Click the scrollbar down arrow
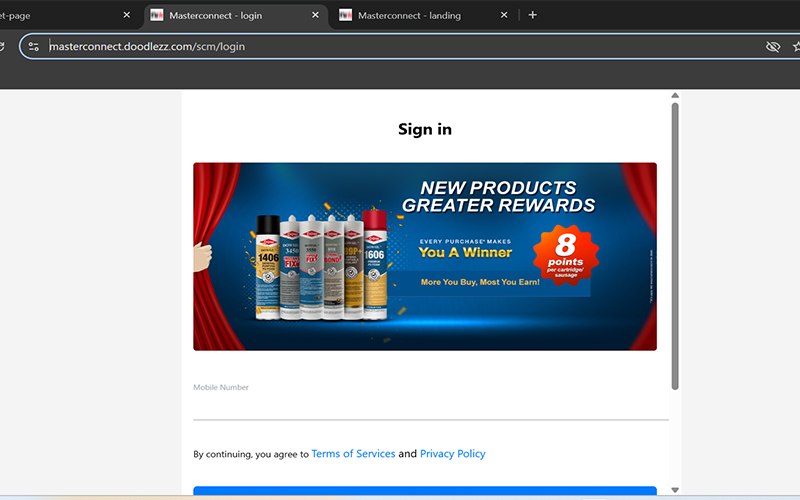 click(675, 490)
